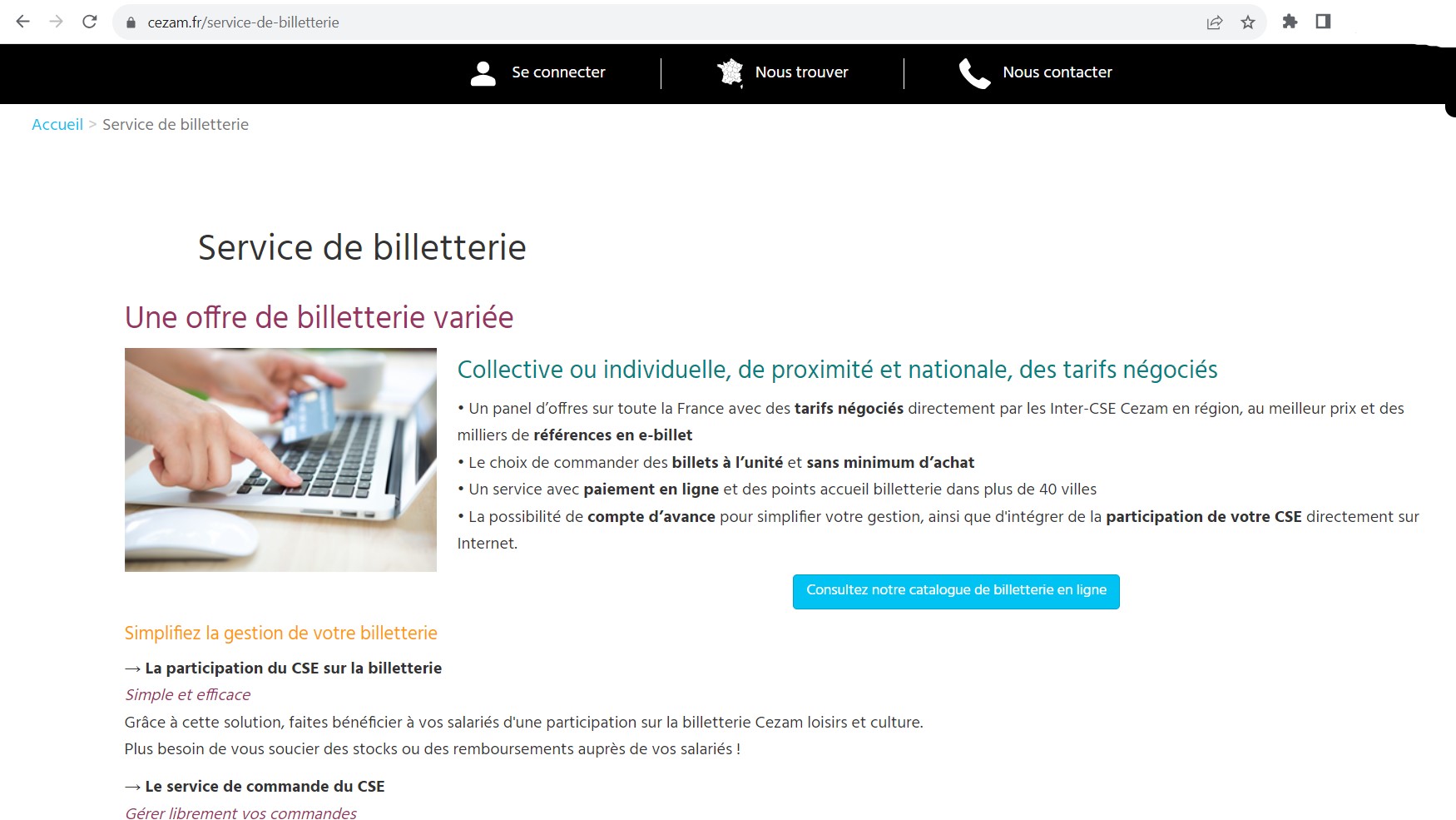
Task: Click the browser back arrow
Action: point(23,22)
